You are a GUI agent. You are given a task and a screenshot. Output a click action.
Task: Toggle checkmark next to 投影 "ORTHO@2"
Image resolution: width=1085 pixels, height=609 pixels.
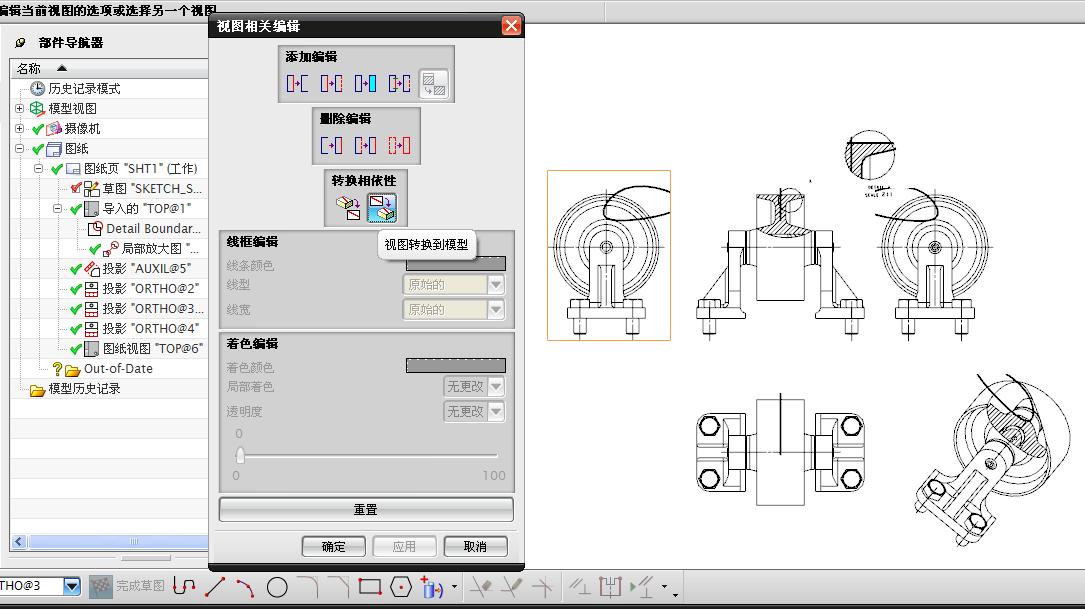(x=76, y=289)
